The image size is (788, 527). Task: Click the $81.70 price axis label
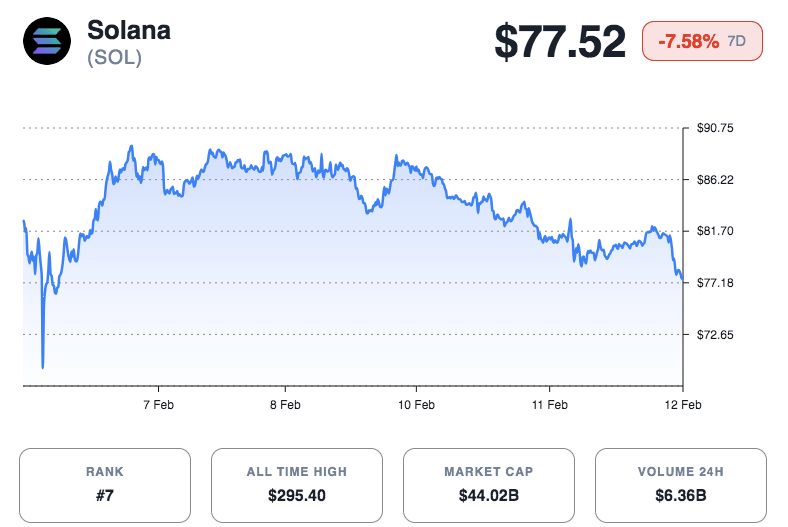pos(715,231)
